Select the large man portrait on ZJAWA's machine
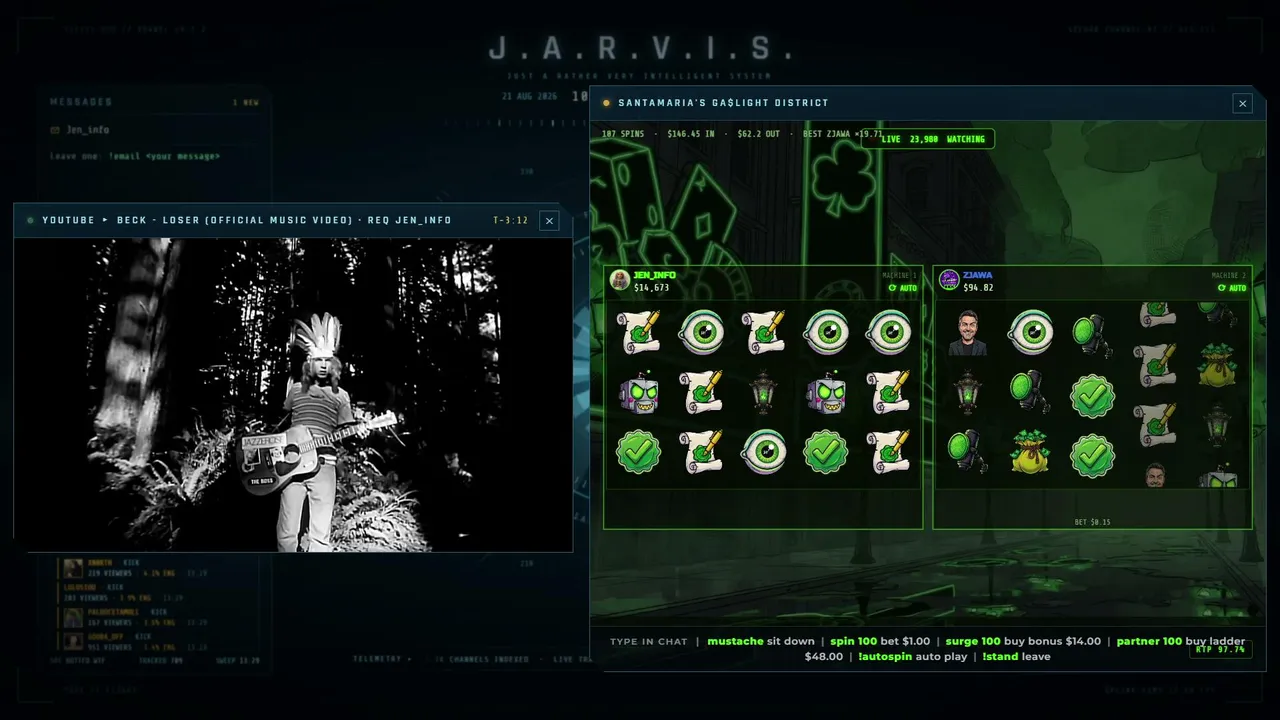The height and width of the screenshot is (720, 1280). coord(968,334)
